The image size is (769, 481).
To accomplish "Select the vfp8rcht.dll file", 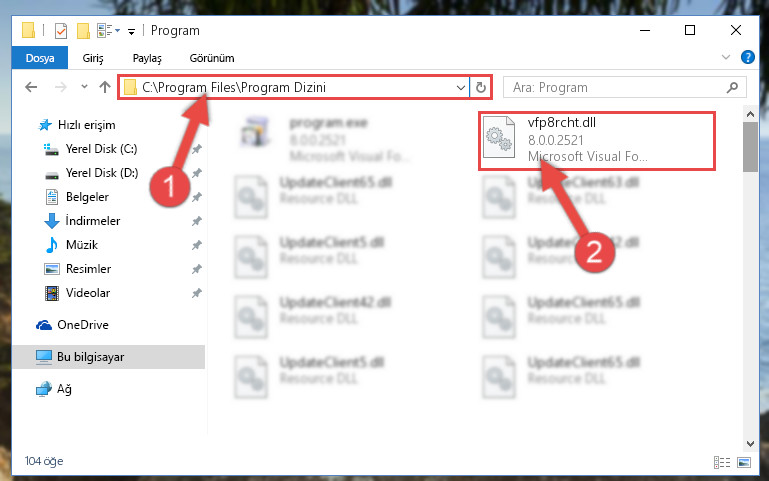I will click(x=597, y=140).
